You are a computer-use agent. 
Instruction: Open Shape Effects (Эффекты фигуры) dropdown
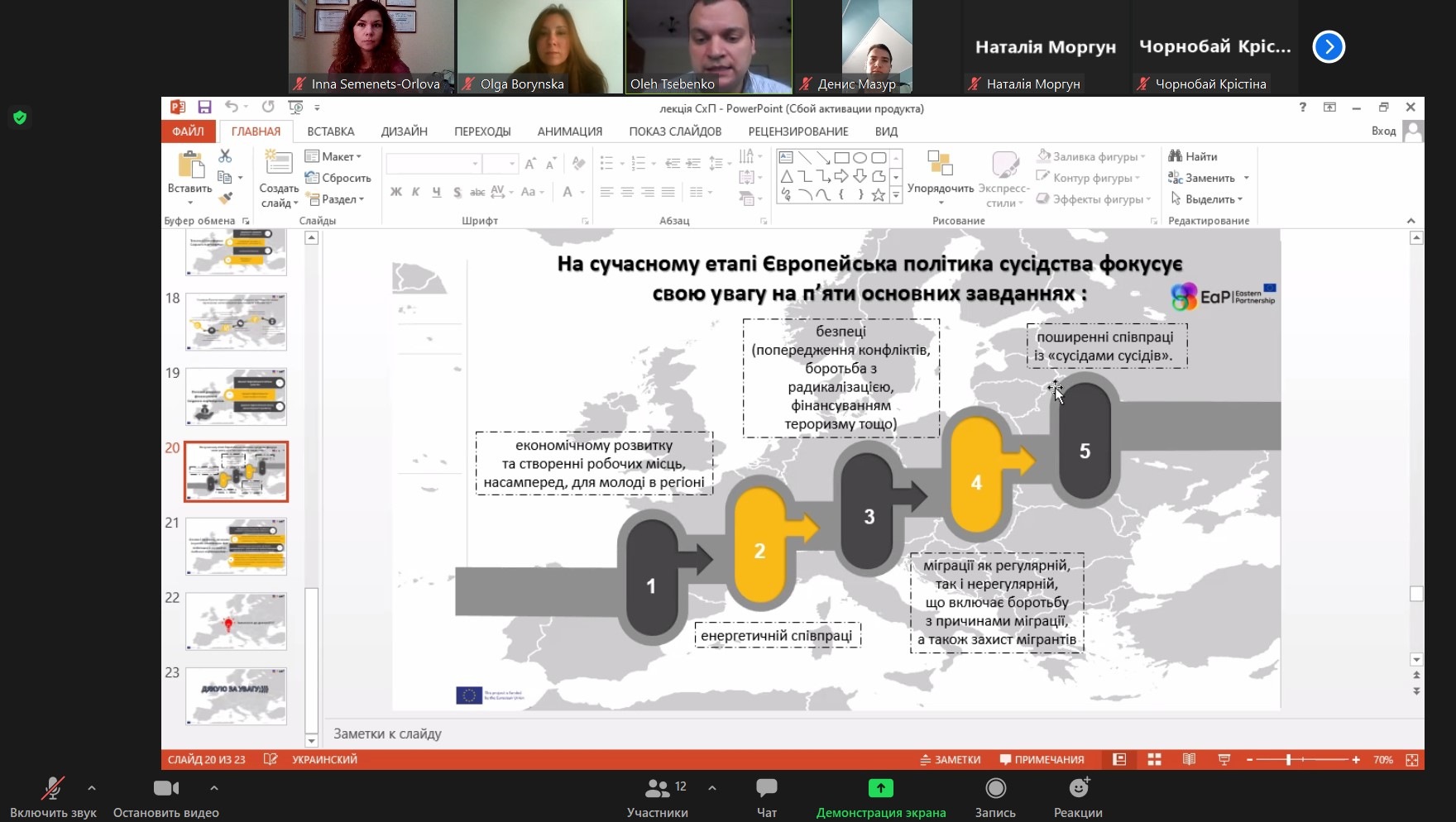(1094, 199)
